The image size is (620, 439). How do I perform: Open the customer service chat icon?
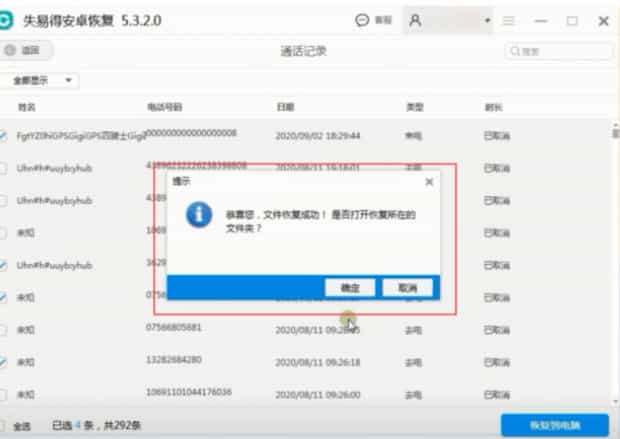pyautogui.click(x=362, y=20)
